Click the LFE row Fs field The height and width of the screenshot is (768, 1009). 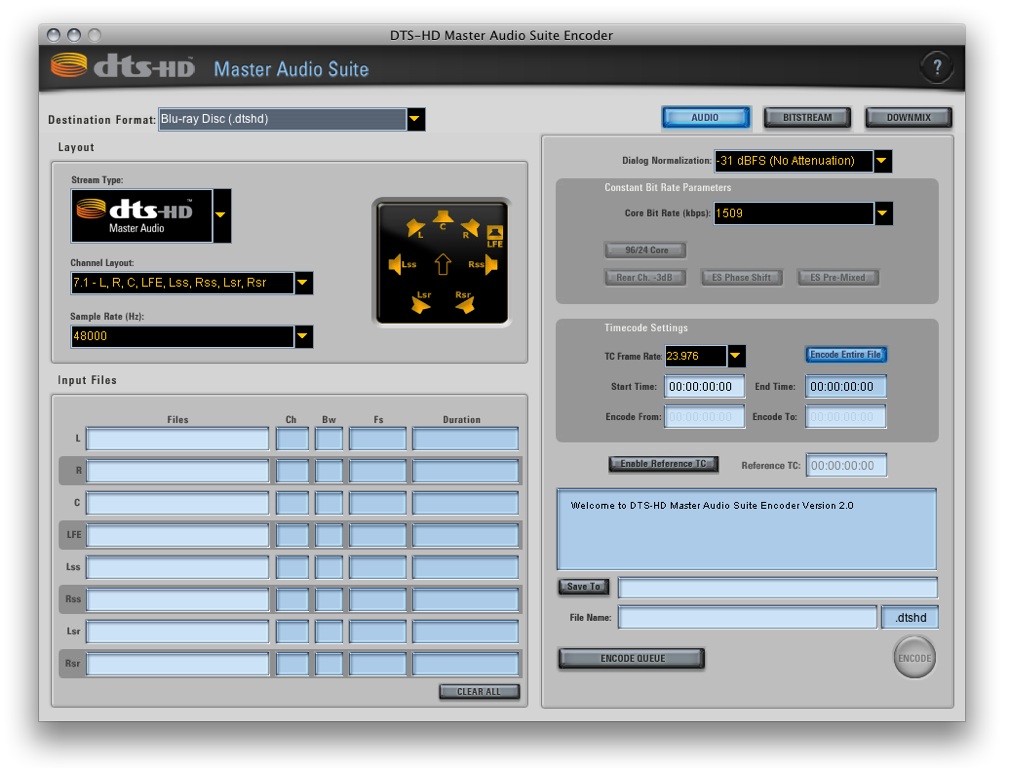378,536
